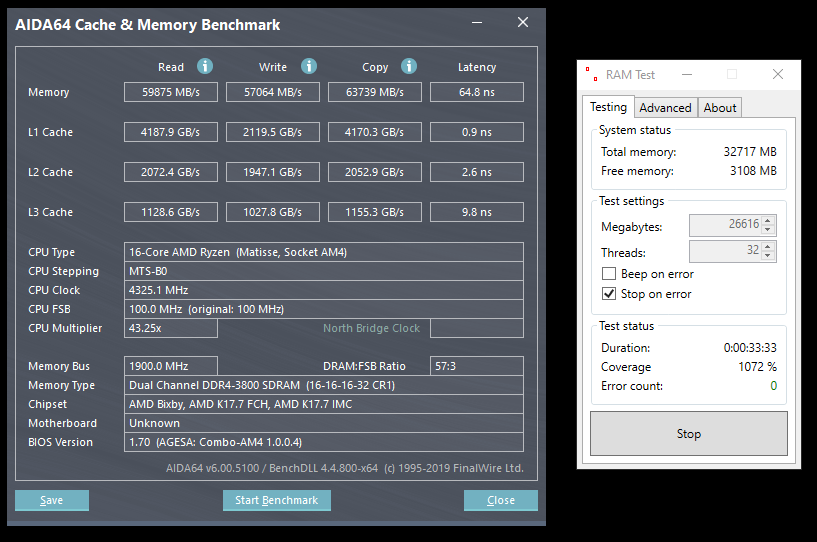
Task: Minimize the AIDA64 benchmark window
Action: coord(477,22)
